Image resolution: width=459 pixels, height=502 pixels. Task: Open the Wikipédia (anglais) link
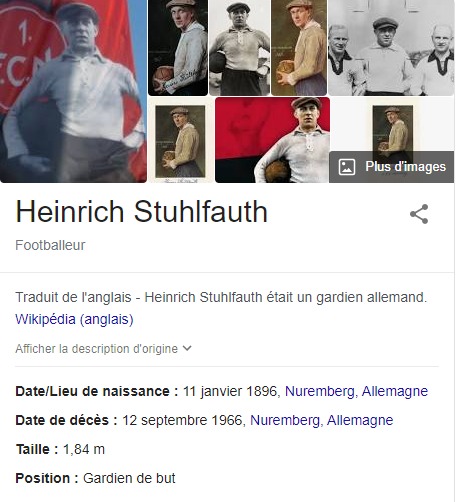tap(74, 319)
